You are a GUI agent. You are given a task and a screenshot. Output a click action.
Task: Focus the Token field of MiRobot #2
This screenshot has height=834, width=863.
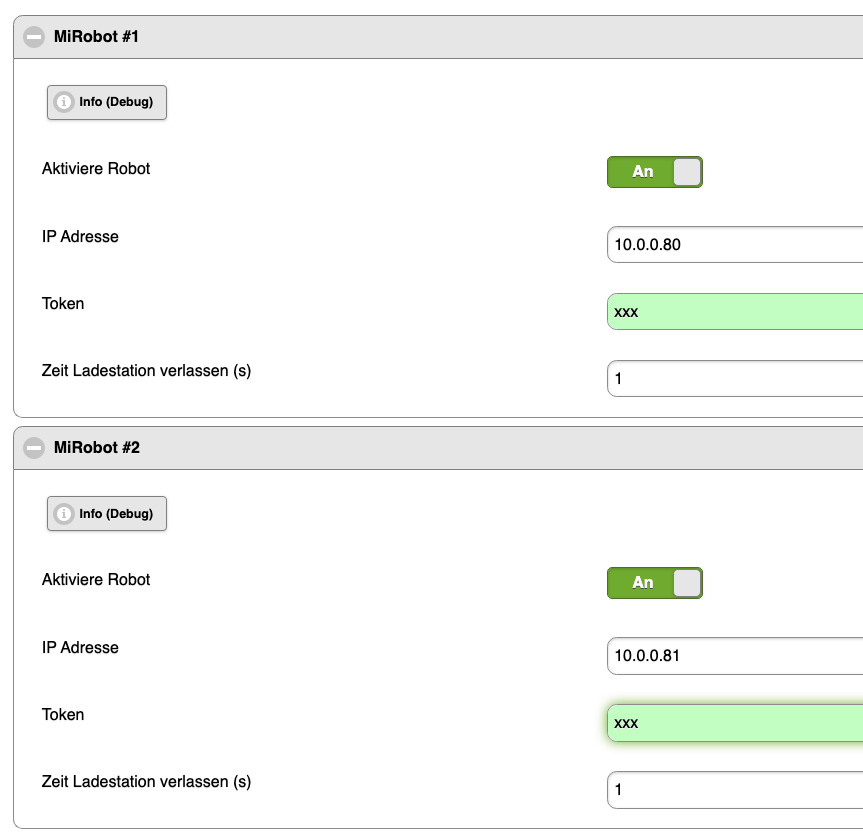click(735, 723)
